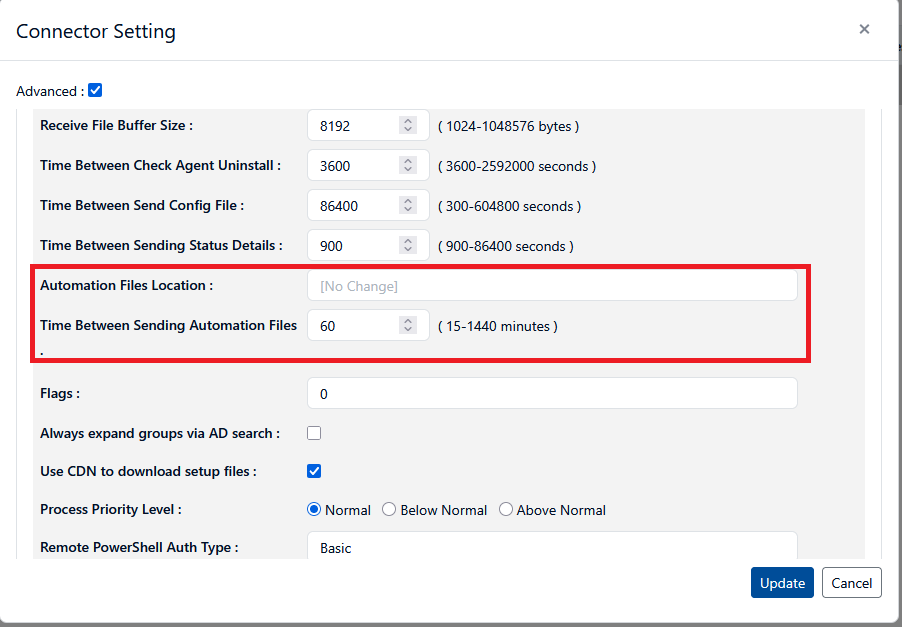902x627 pixels.
Task: Close the Connector Setting dialog
Action: tap(864, 29)
